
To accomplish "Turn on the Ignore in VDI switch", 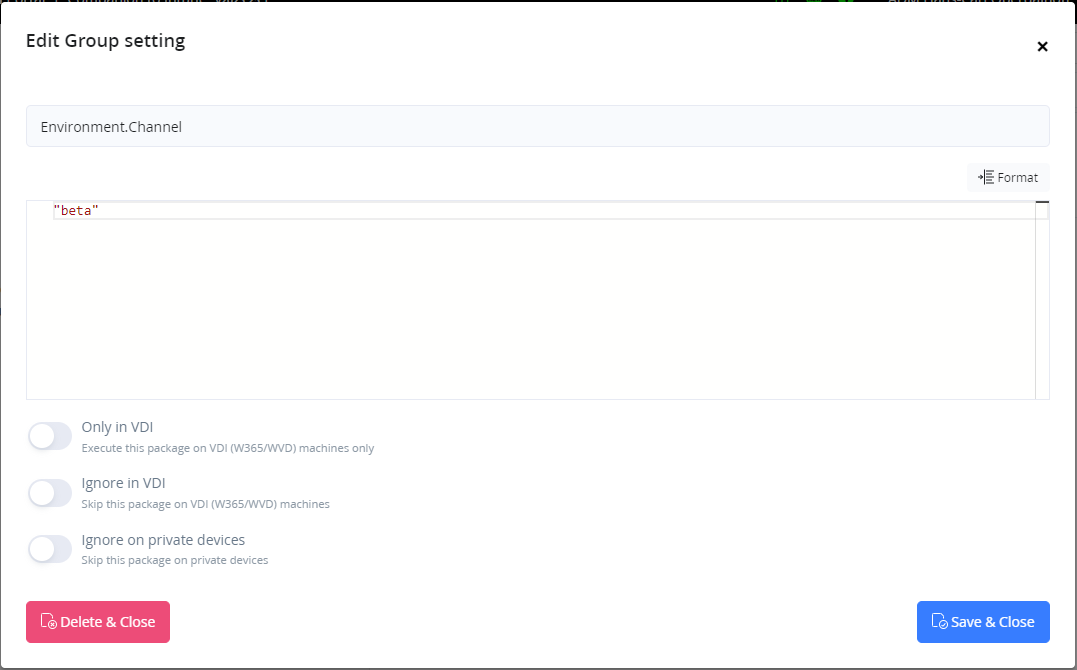I will (x=50, y=492).
